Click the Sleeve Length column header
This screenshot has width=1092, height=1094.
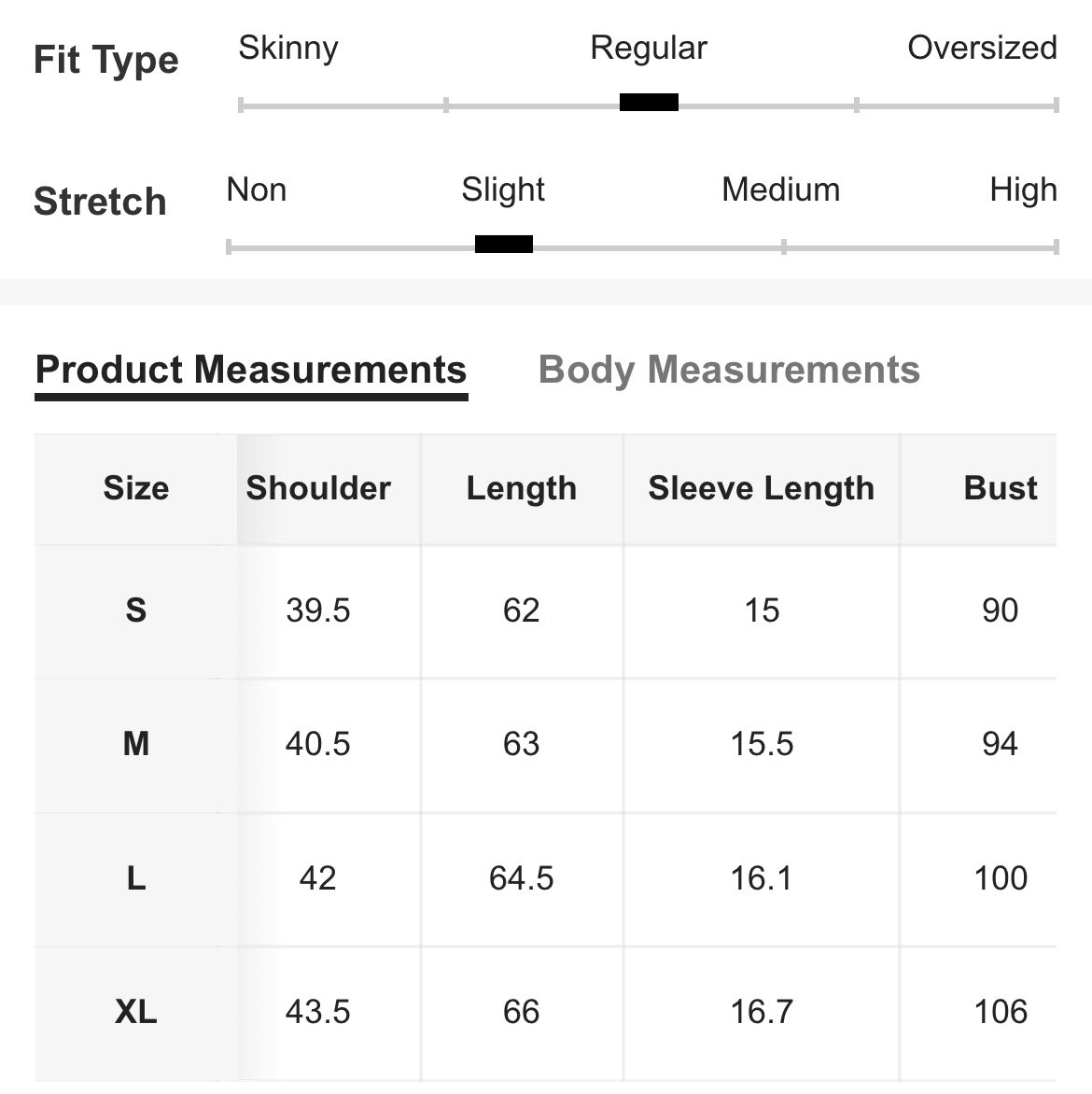tap(762, 488)
